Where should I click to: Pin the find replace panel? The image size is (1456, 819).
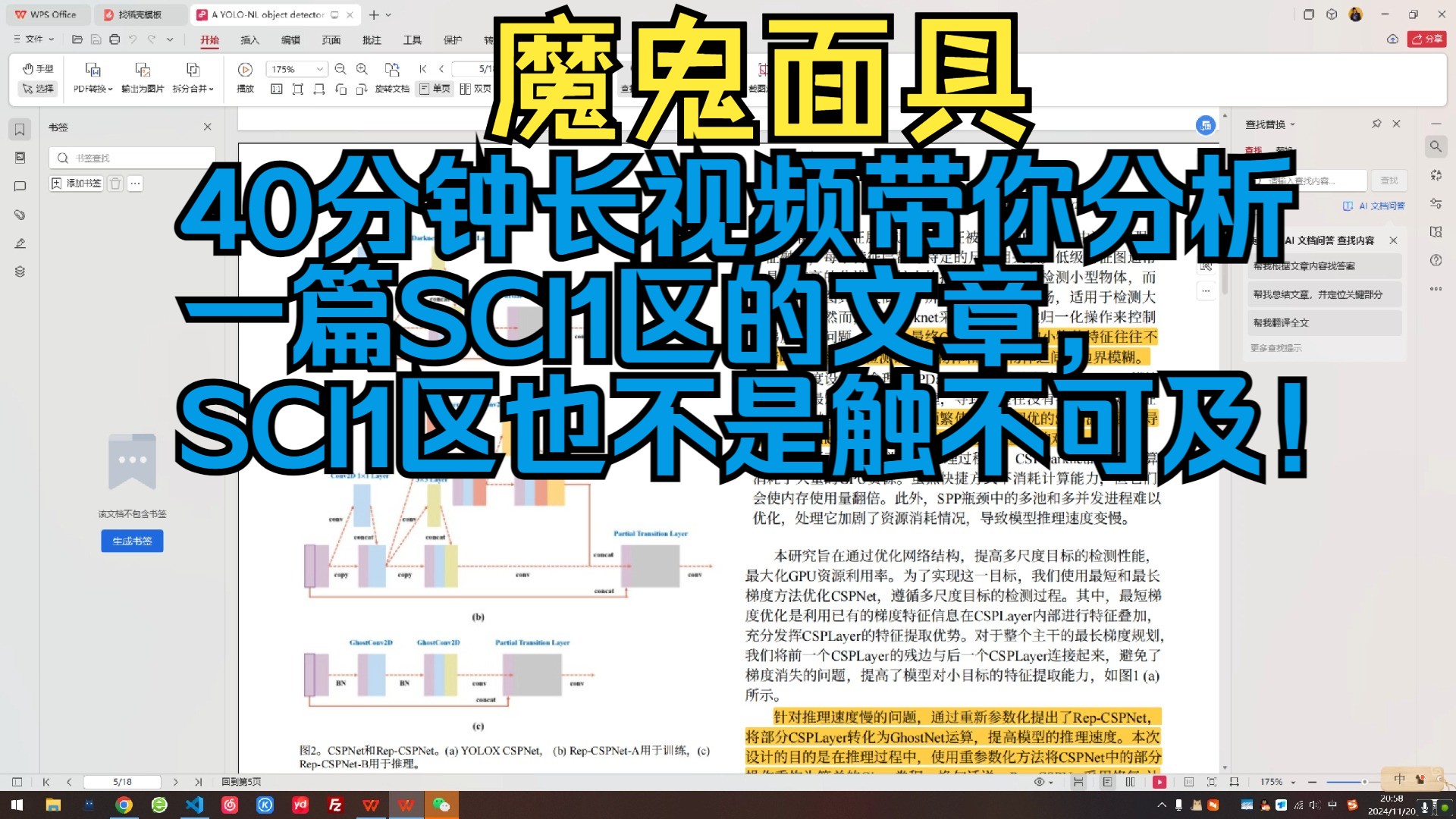1376,124
